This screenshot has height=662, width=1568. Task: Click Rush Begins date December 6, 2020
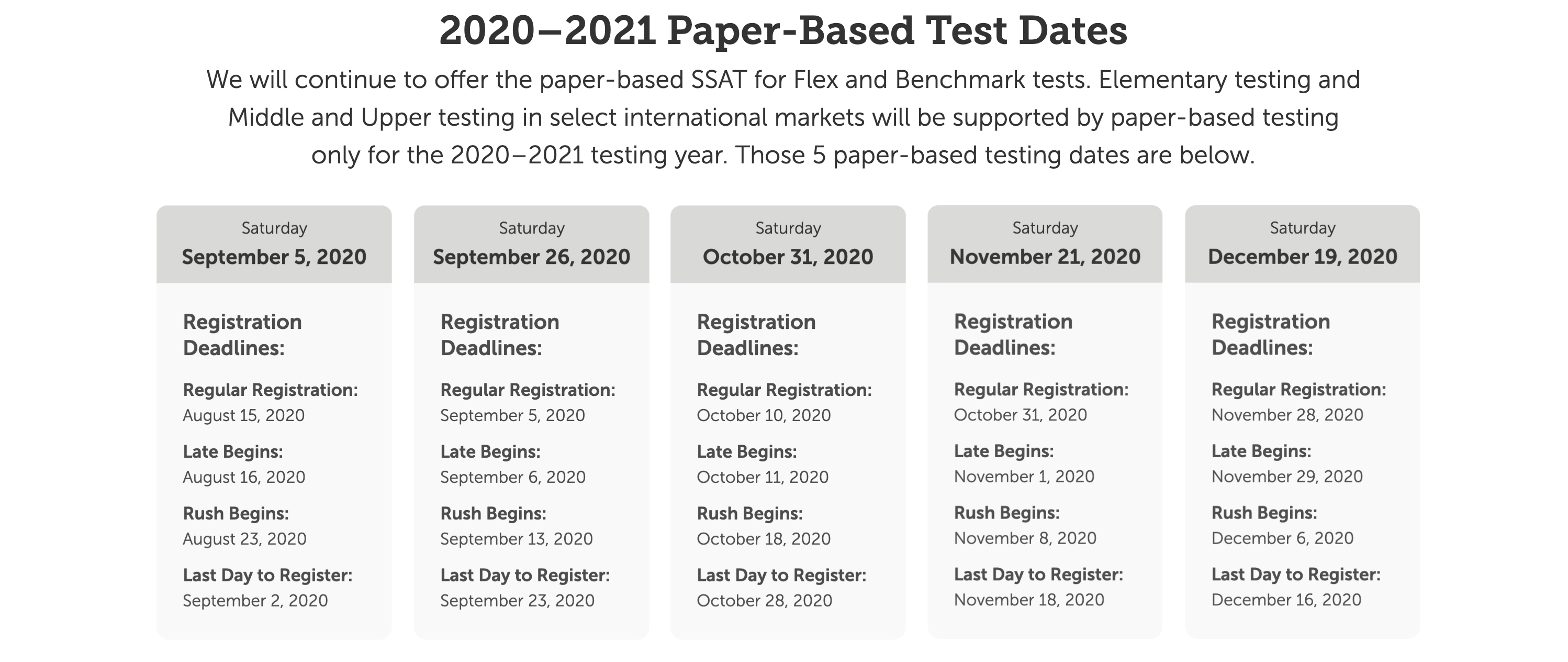(x=1282, y=538)
